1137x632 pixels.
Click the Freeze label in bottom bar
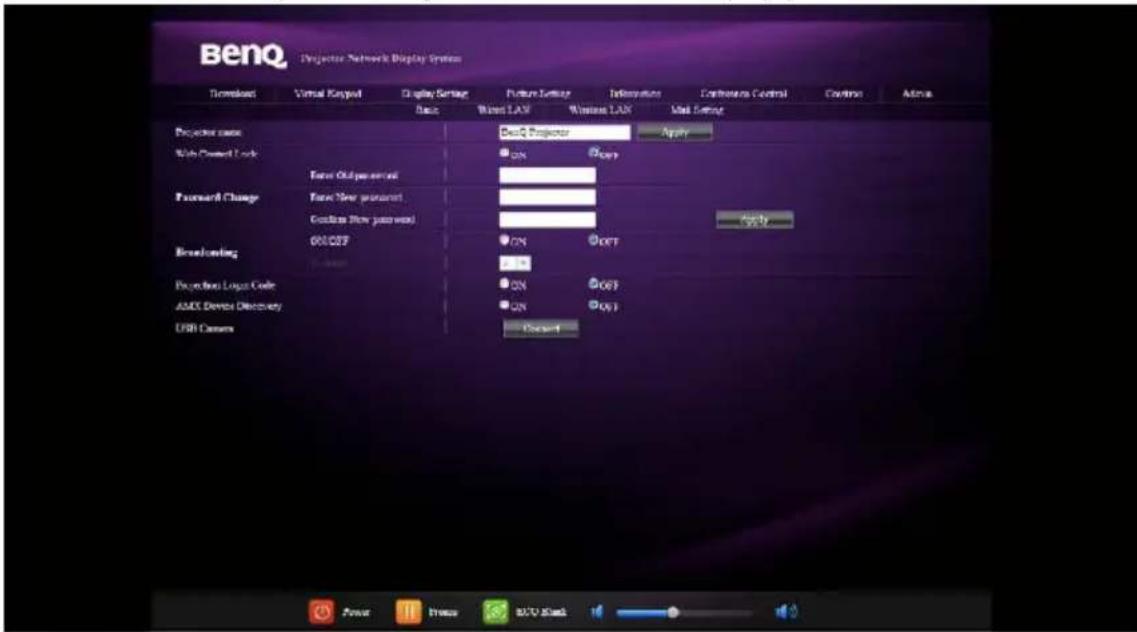442,612
